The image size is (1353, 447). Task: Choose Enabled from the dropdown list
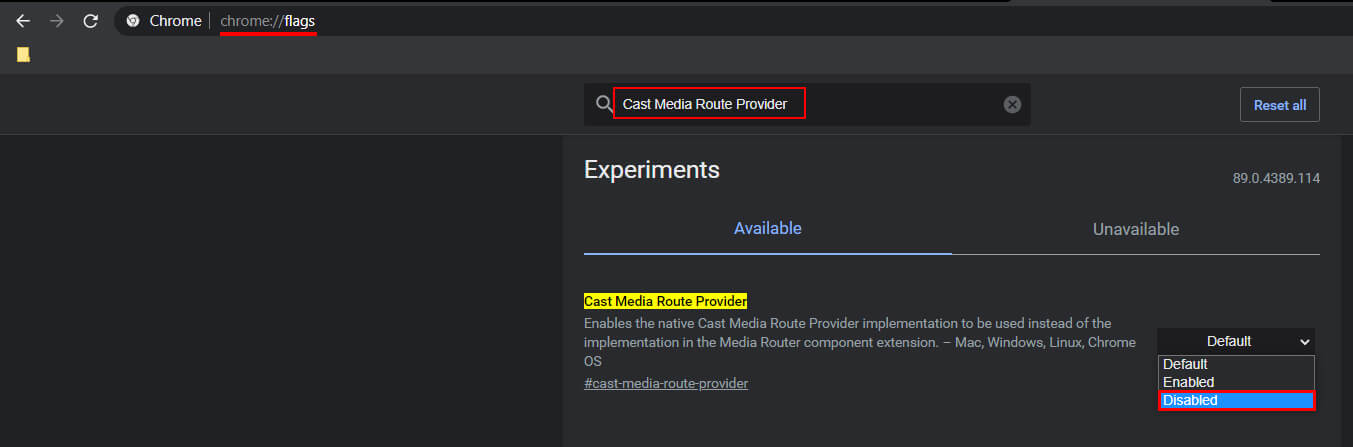tap(1236, 382)
